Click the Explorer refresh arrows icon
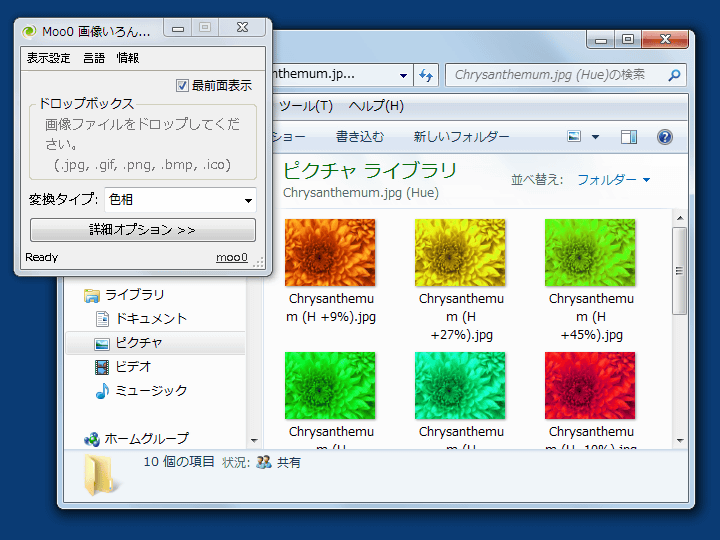The width and height of the screenshot is (720, 540). pos(426,75)
